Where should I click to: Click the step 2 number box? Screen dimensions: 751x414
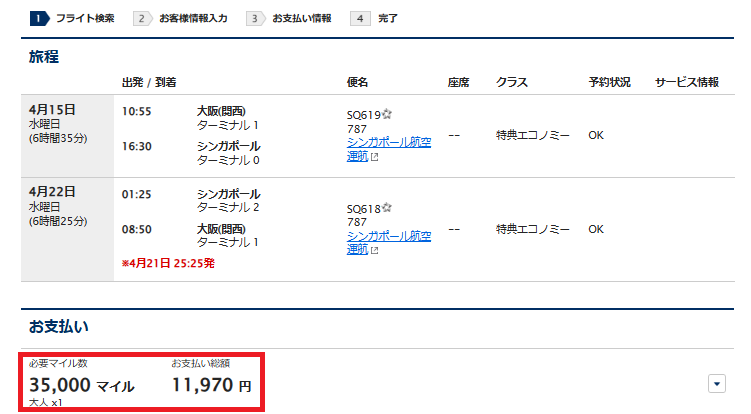pyautogui.click(x=143, y=18)
